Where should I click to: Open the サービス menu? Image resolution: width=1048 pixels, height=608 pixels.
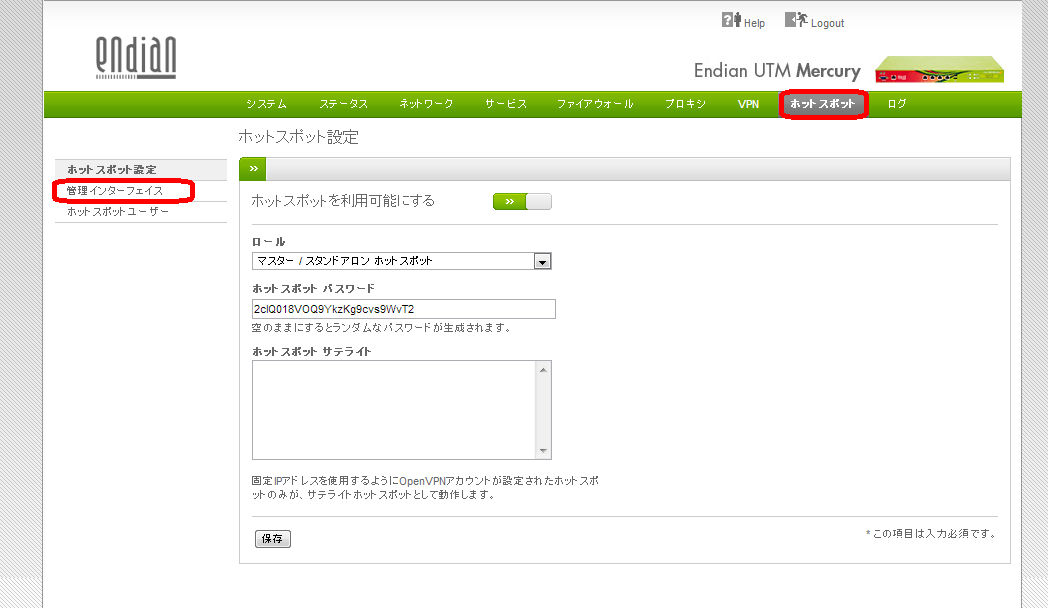[x=506, y=104]
